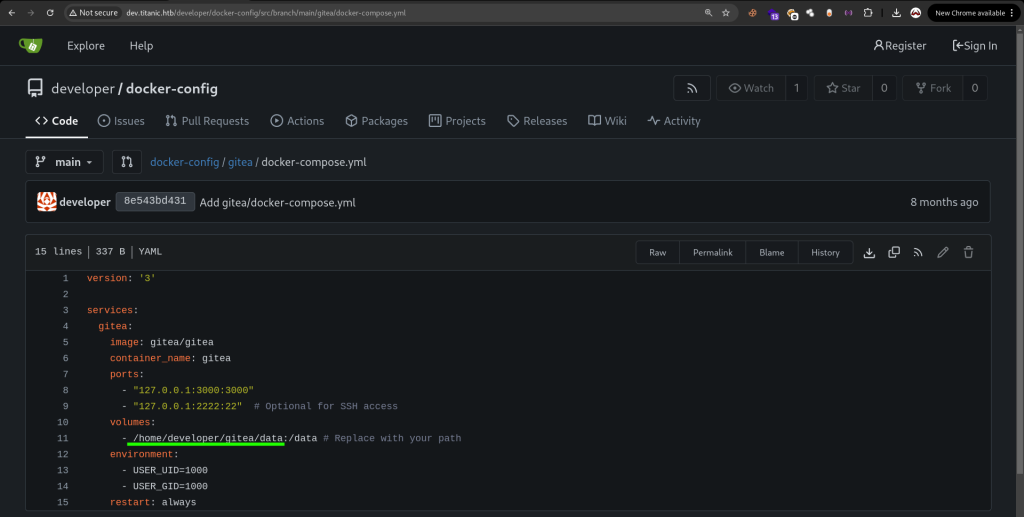Open the Issues tab
The height and width of the screenshot is (517, 1024).
point(121,121)
